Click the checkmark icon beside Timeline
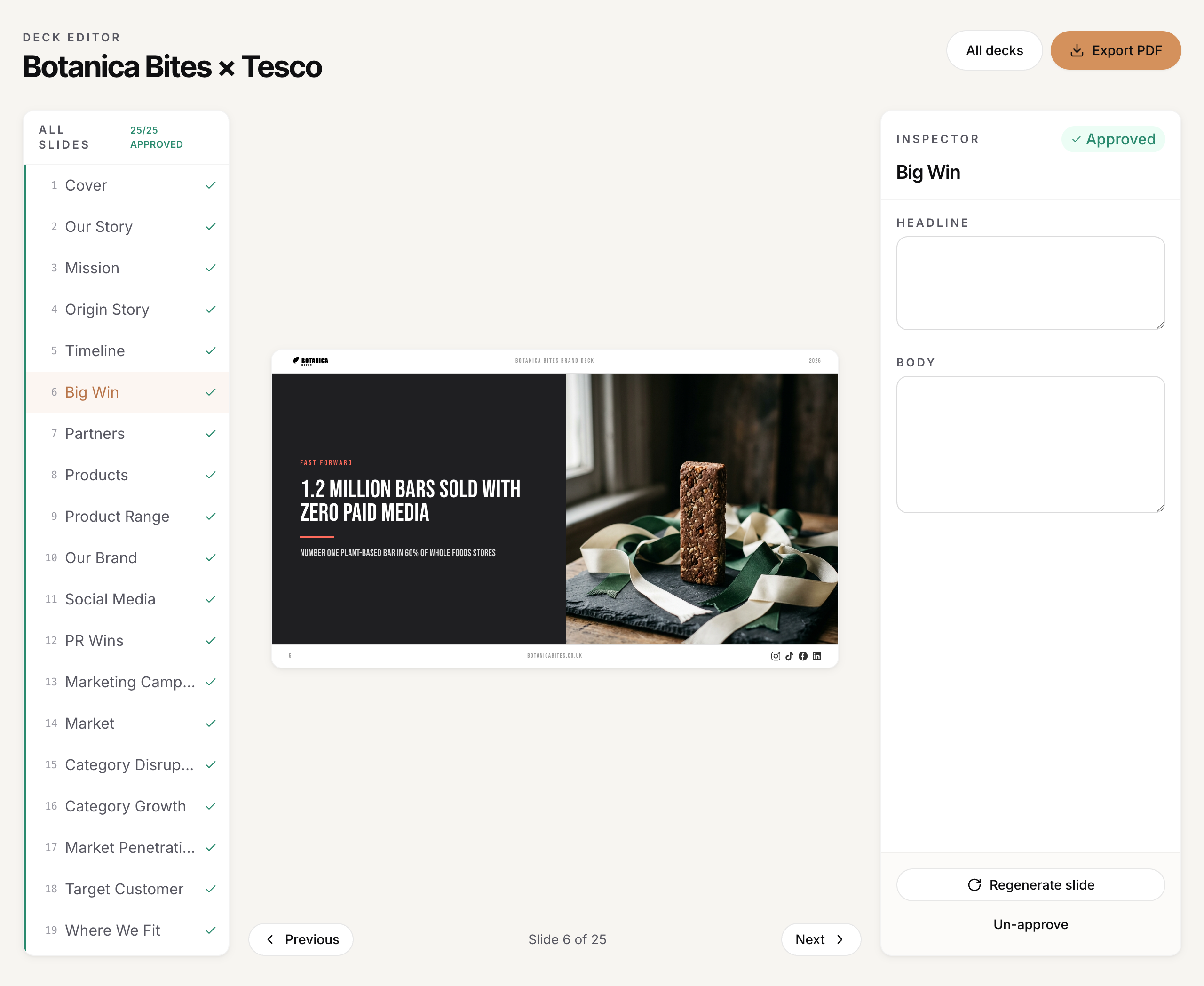 pyautogui.click(x=211, y=351)
